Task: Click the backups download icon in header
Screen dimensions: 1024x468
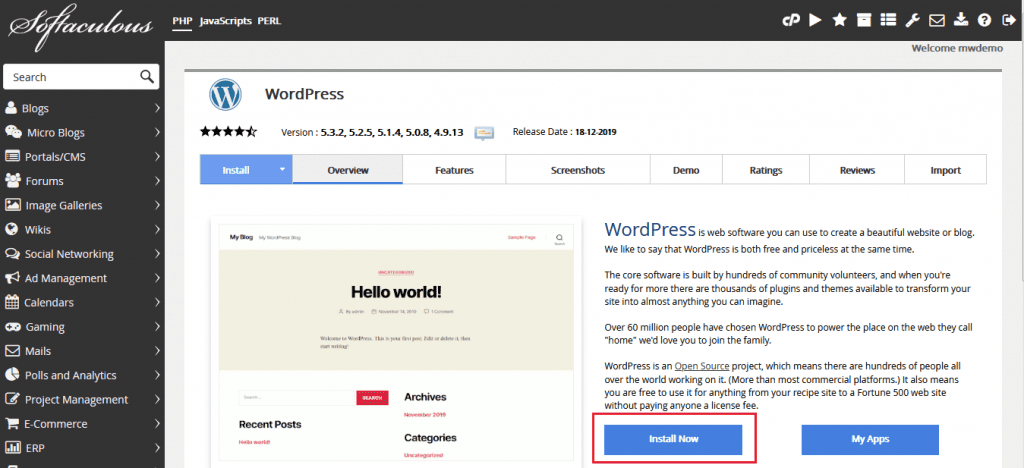Action: (960, 20)
